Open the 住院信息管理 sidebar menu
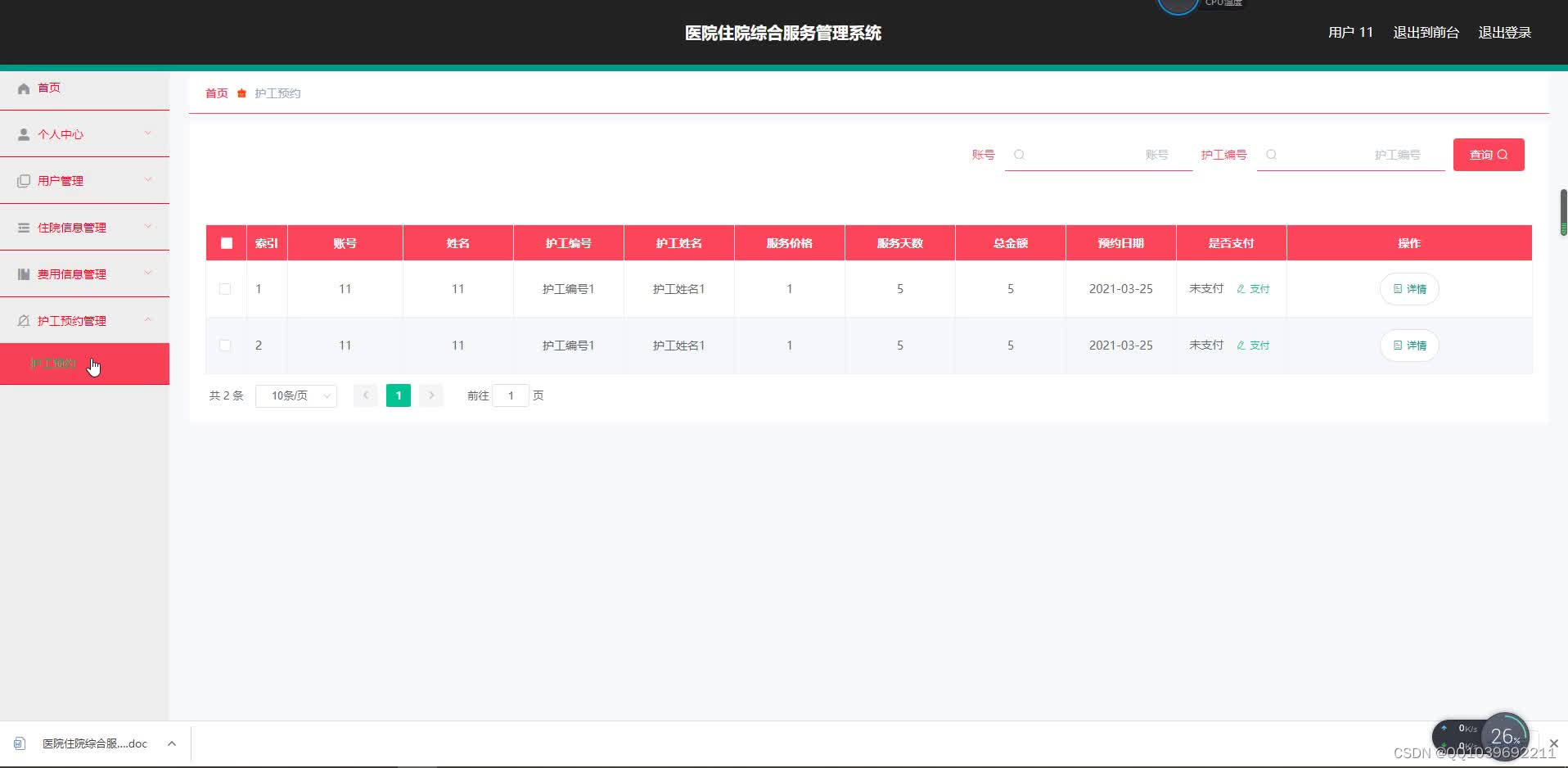 pyautogui.click(x=84, y=228)
